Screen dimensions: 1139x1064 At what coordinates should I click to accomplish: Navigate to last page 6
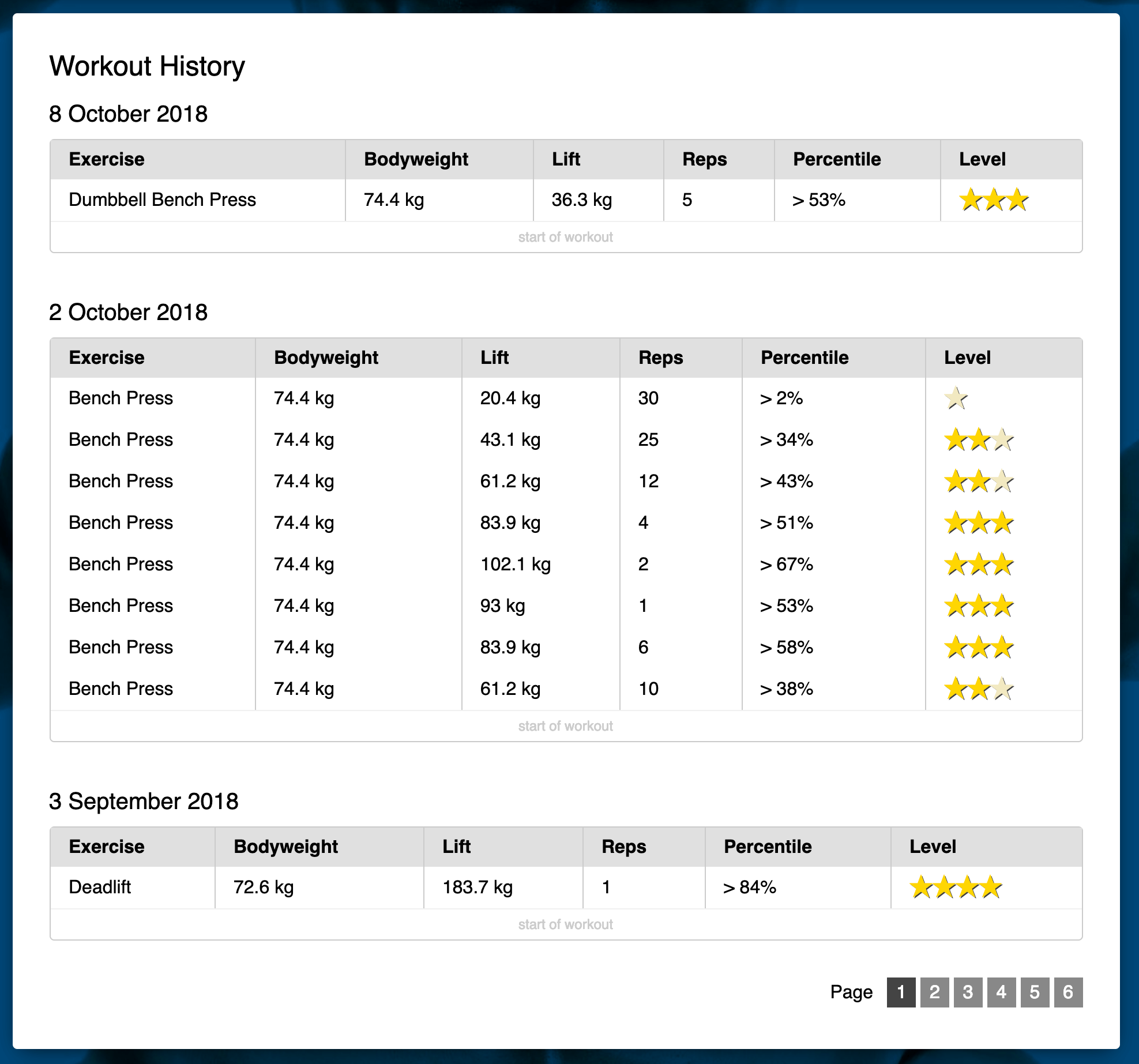(1068, 992)
